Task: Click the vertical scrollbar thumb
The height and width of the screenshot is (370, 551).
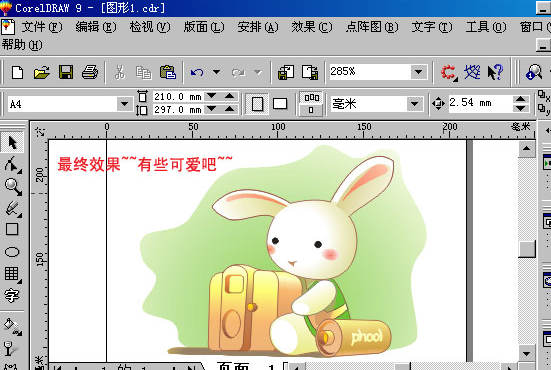Action: 527,249
